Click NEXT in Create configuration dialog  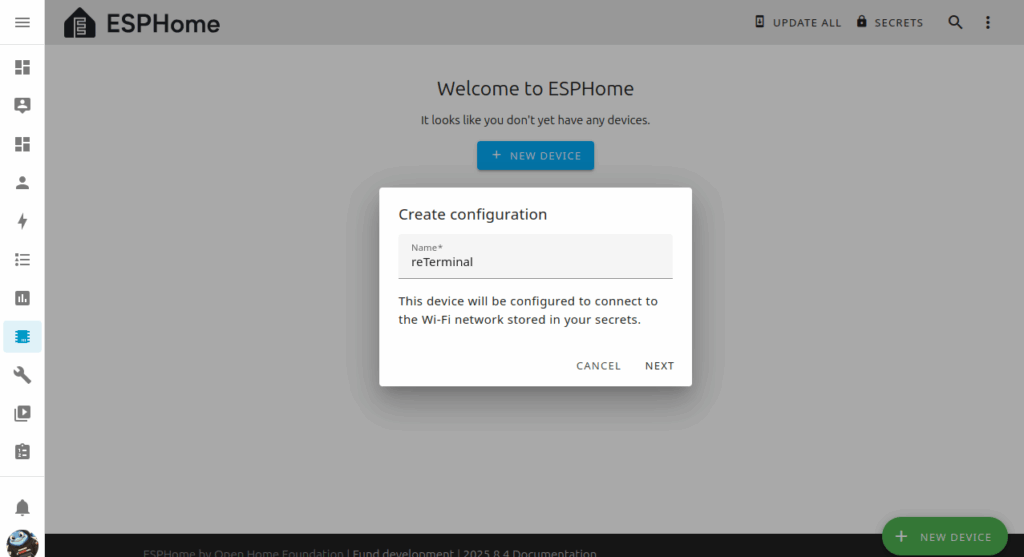click(x=660, y=366)
